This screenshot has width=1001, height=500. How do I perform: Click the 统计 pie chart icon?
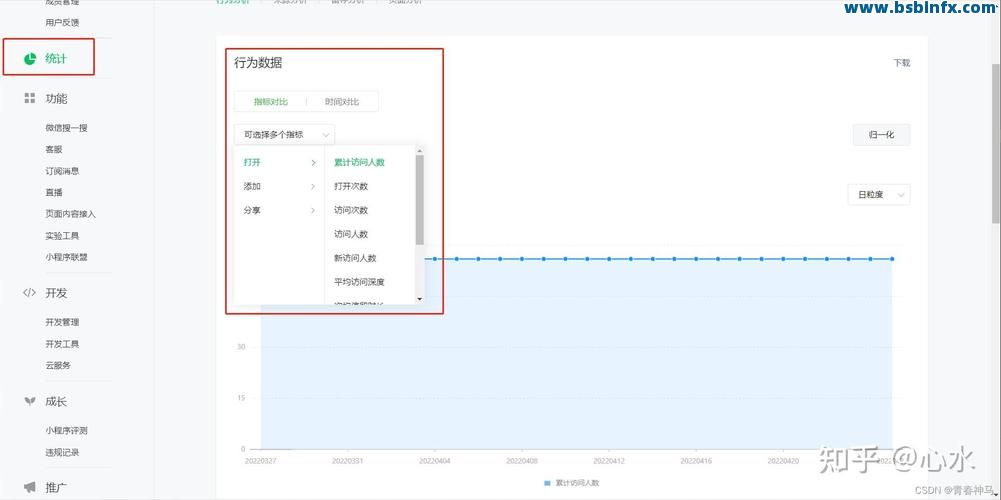[x=30, y=59]
